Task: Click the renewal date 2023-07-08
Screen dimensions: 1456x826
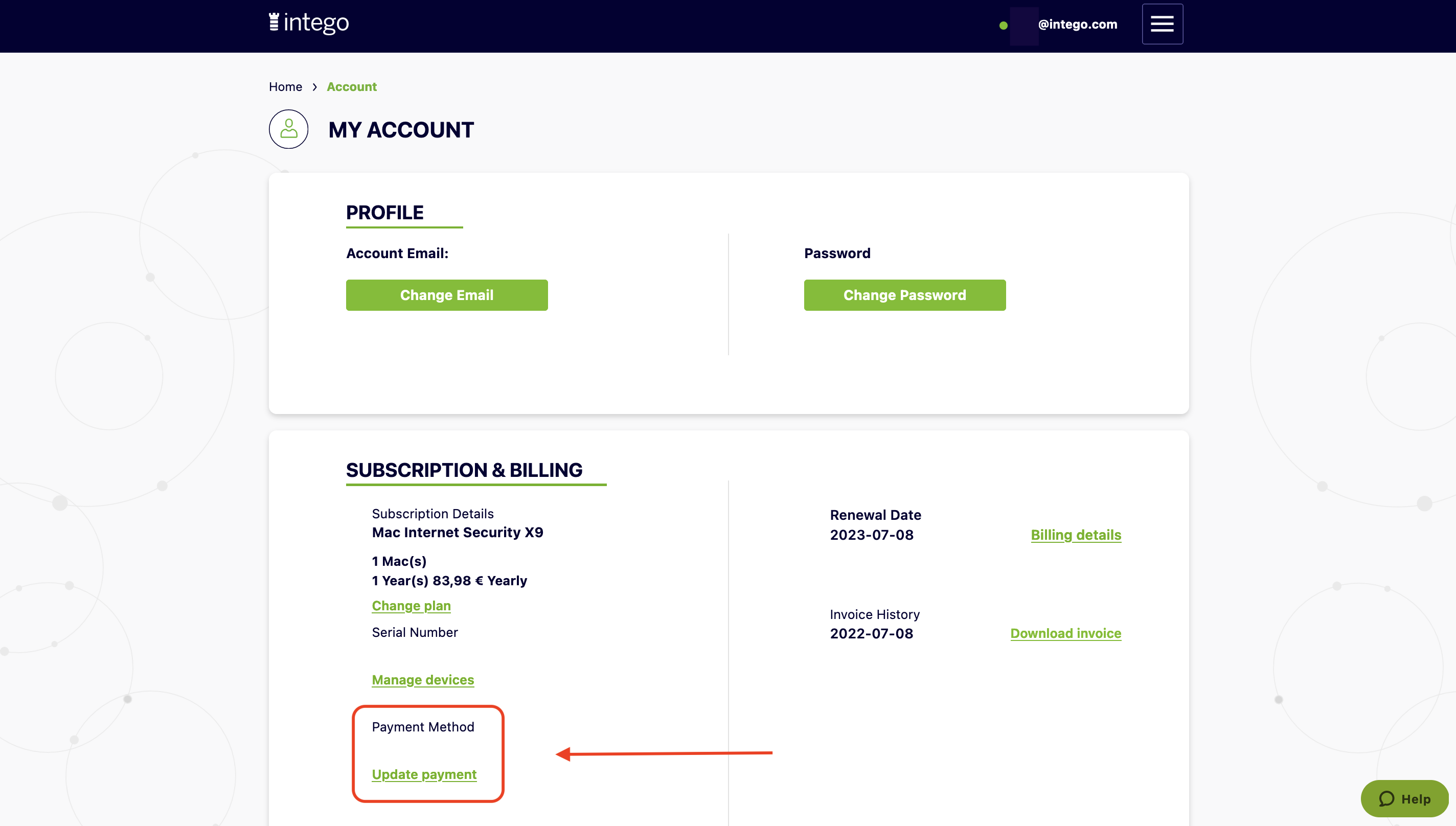Action: (872, 535)
